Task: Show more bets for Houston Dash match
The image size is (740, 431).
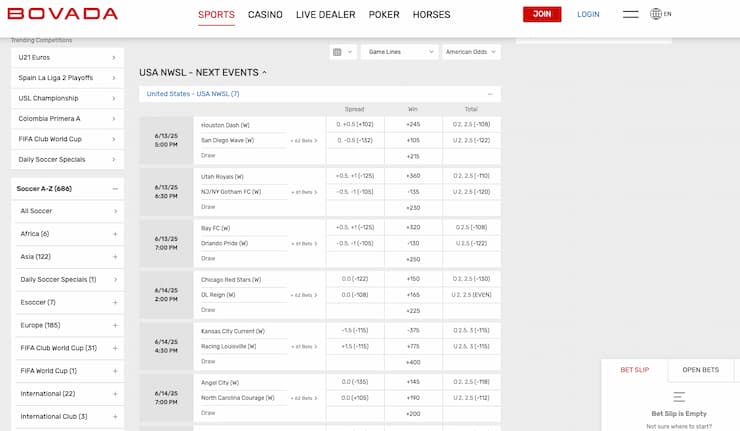Action: click(x=304, y=141)
